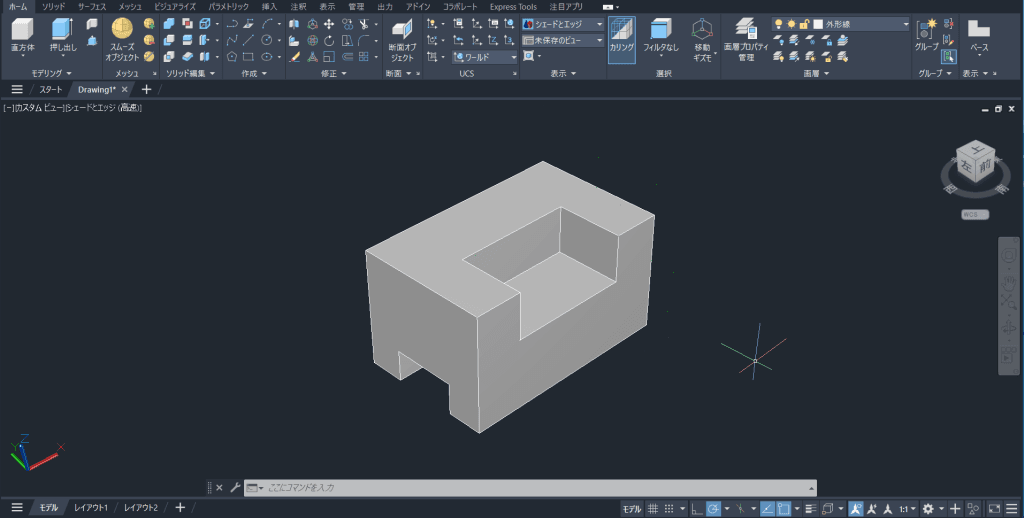Toggle grid display in the status bar
This screenshot has height=518, width=1024.
[x=653, y=508]
